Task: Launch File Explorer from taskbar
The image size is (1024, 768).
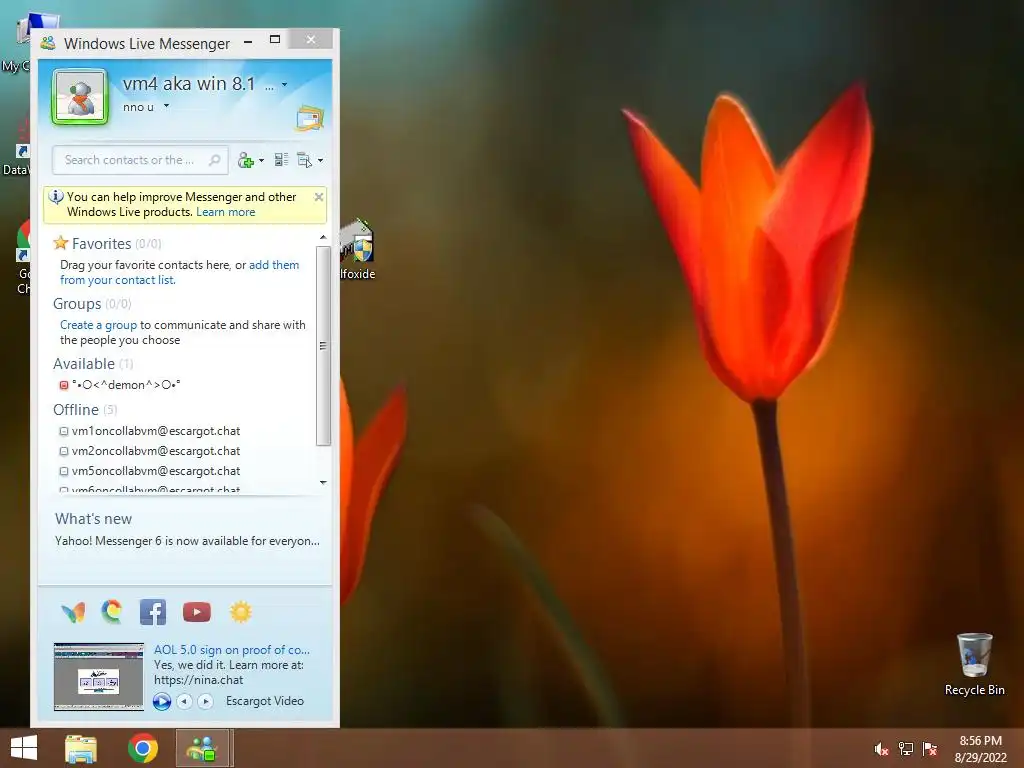Action: point(81,748)
